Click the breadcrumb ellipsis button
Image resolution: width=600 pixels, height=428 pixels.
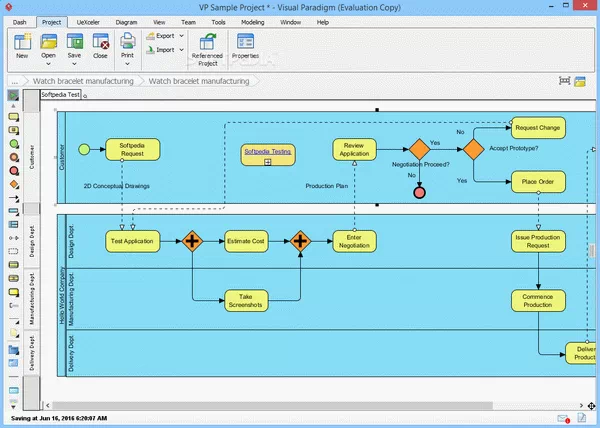pos(15,80)
